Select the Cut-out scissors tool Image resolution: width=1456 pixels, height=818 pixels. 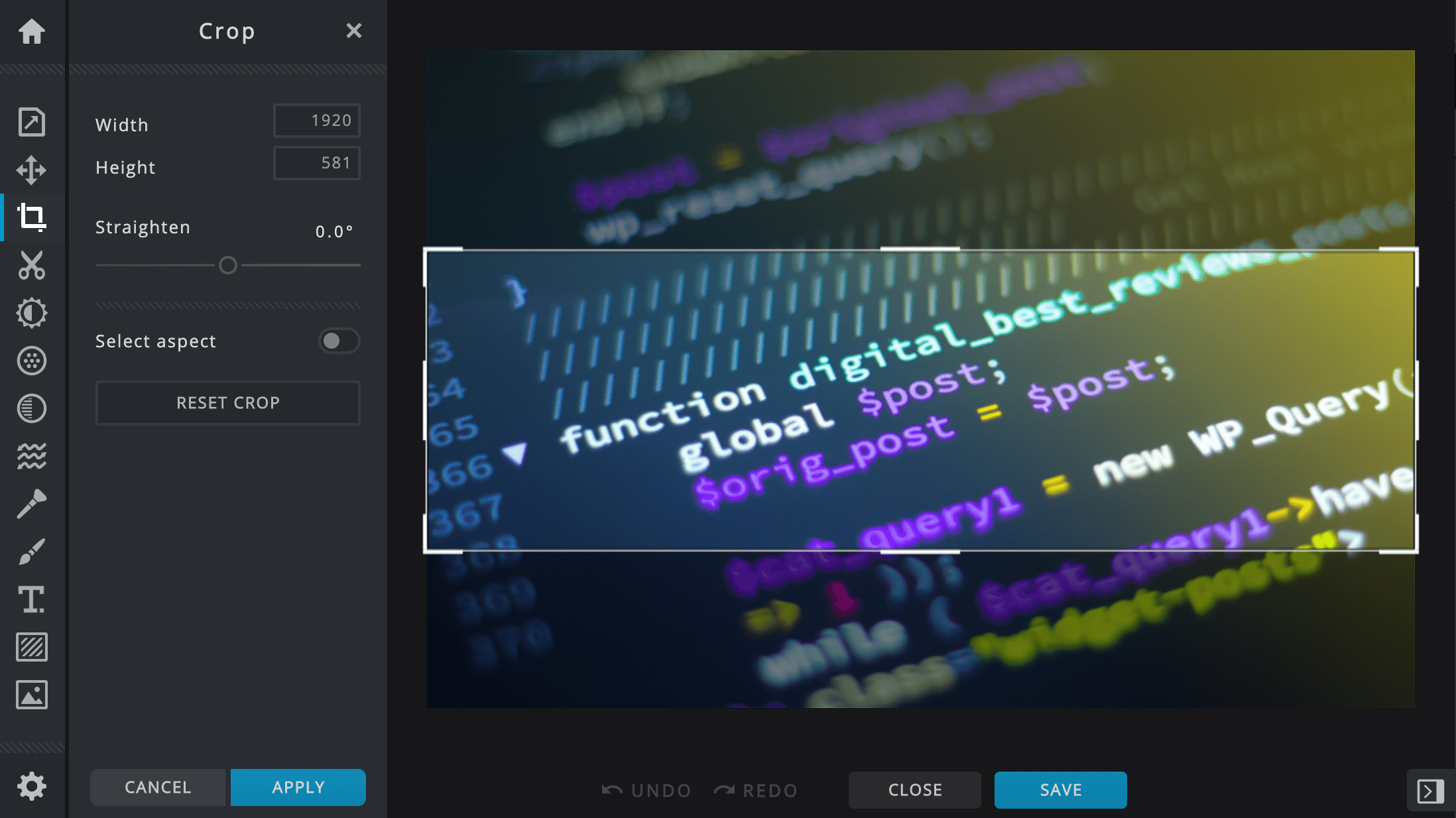click(x=31, y=266)
